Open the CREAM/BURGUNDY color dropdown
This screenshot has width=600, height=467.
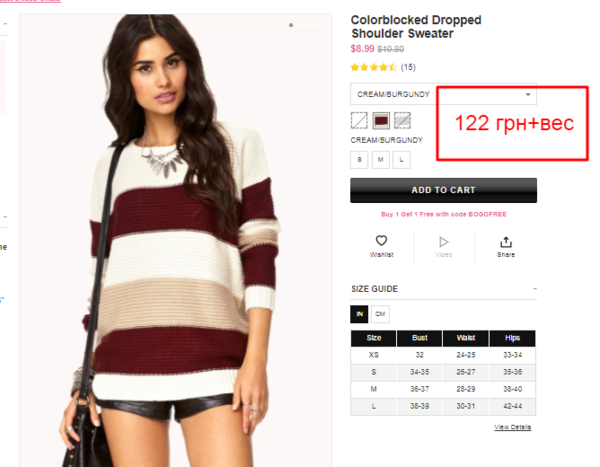(x=443, y=94)
